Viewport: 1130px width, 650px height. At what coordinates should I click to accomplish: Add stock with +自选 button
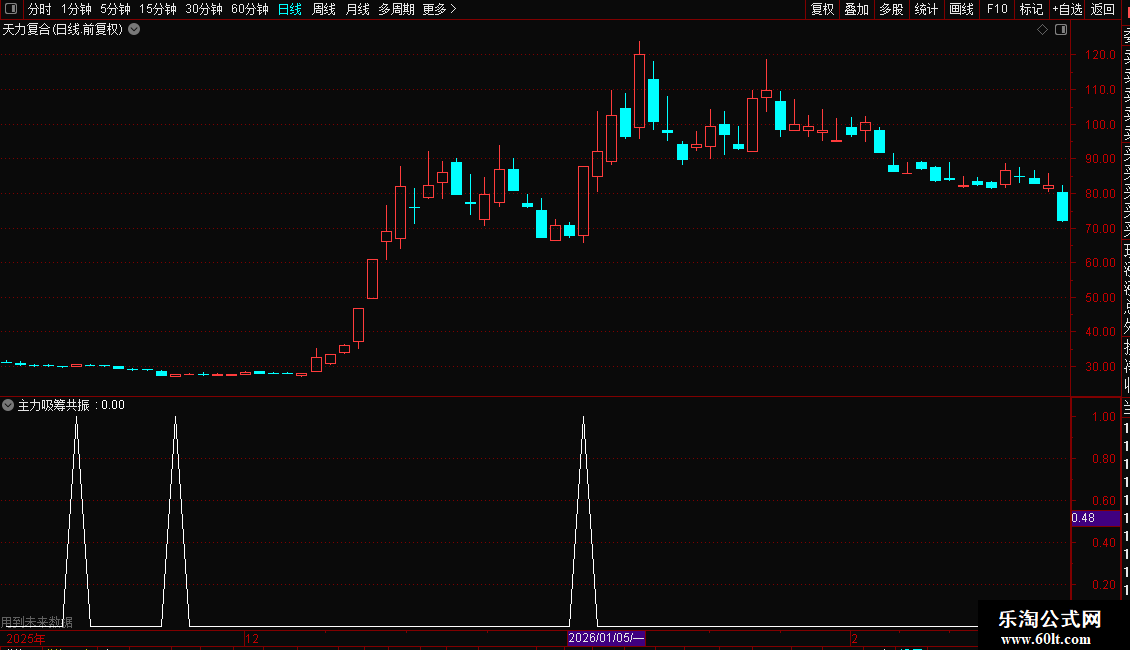tap(1067, 9)
